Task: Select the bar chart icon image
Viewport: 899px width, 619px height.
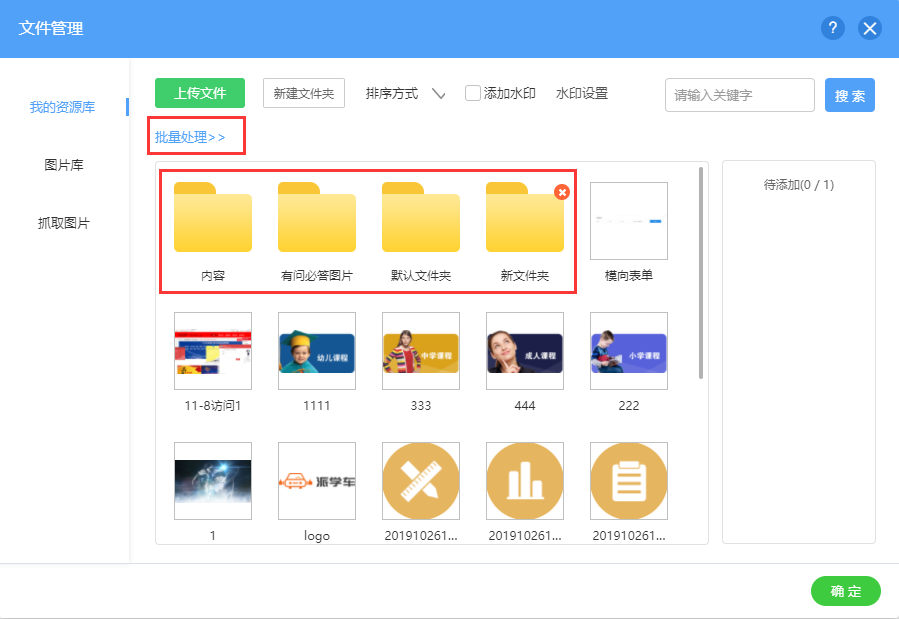Action: [x=525, y=481]
